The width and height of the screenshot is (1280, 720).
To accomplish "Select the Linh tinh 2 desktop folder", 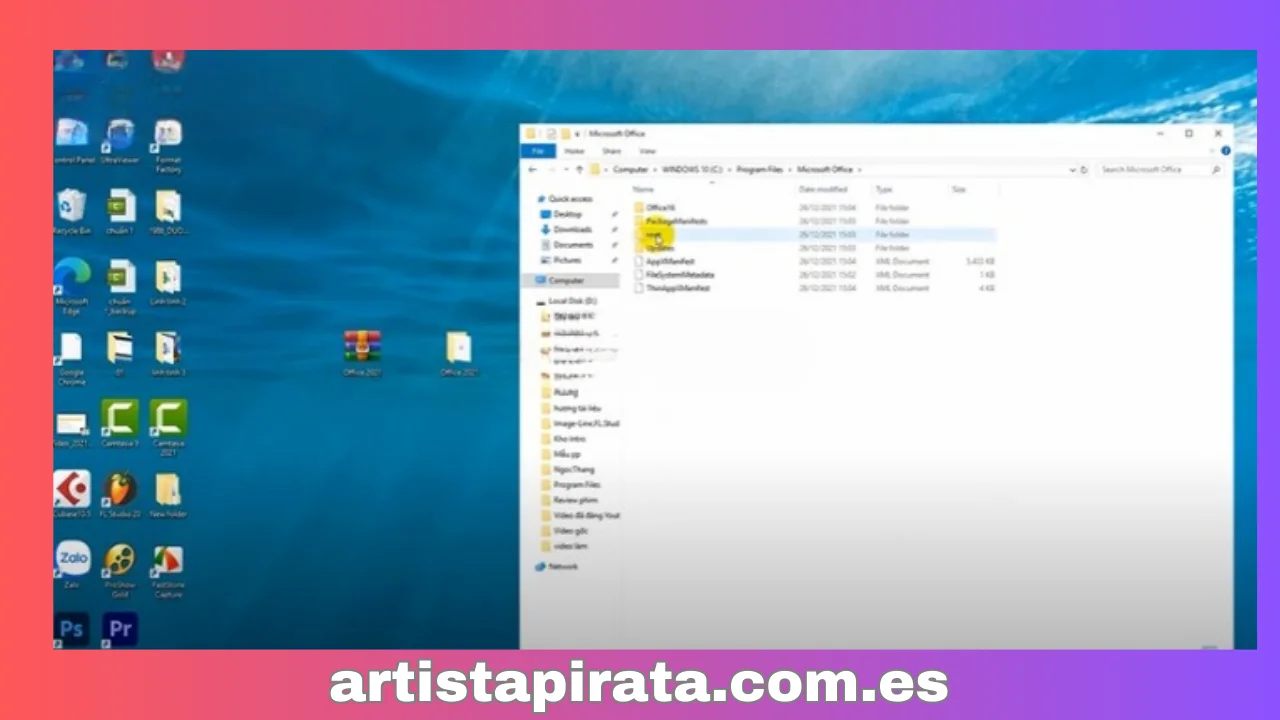I will click(168, 283).
